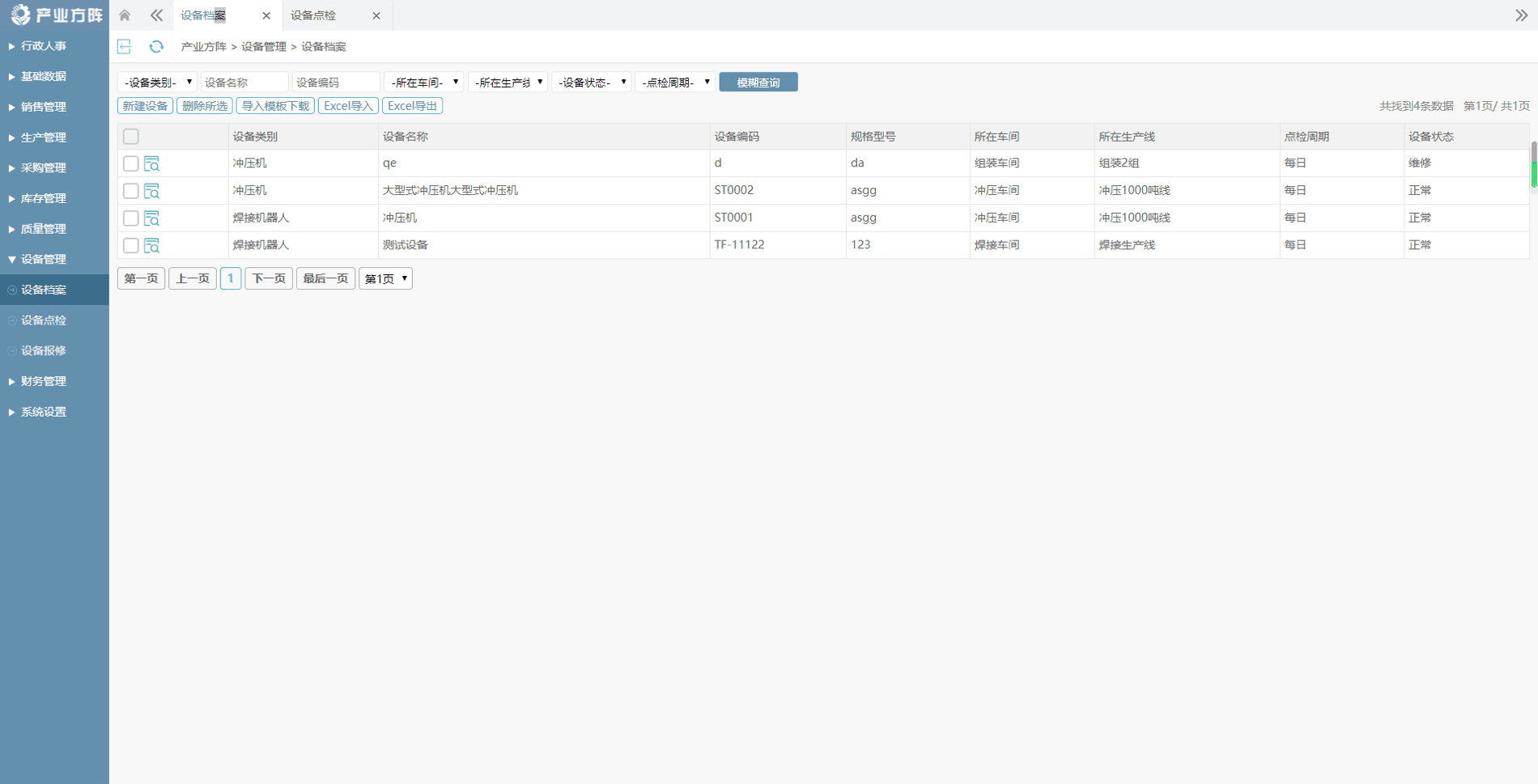Click the double-right arrow at the top right

(1521, 15)
